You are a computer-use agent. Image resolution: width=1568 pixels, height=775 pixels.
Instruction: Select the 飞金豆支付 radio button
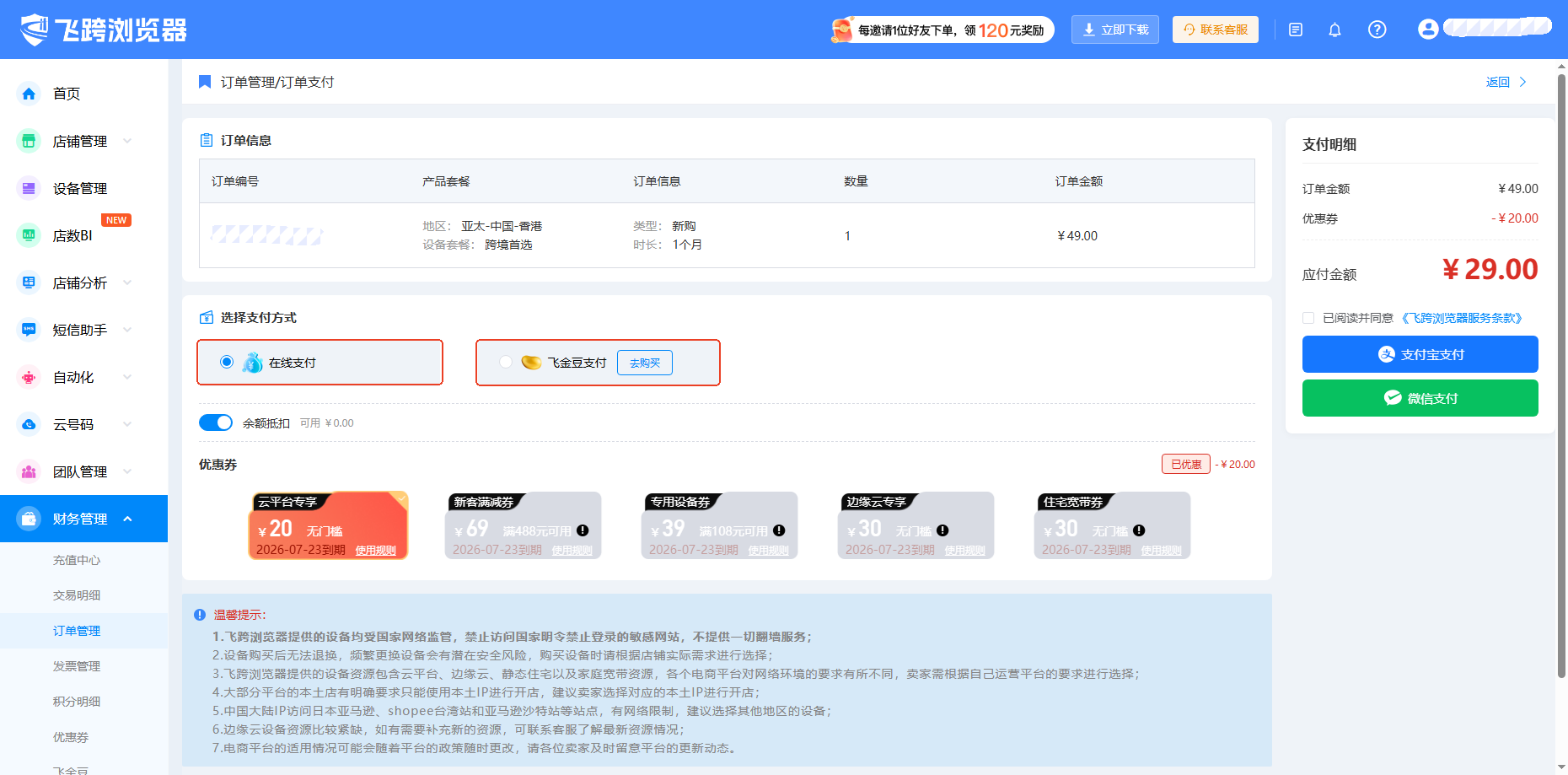click(506, 362)
